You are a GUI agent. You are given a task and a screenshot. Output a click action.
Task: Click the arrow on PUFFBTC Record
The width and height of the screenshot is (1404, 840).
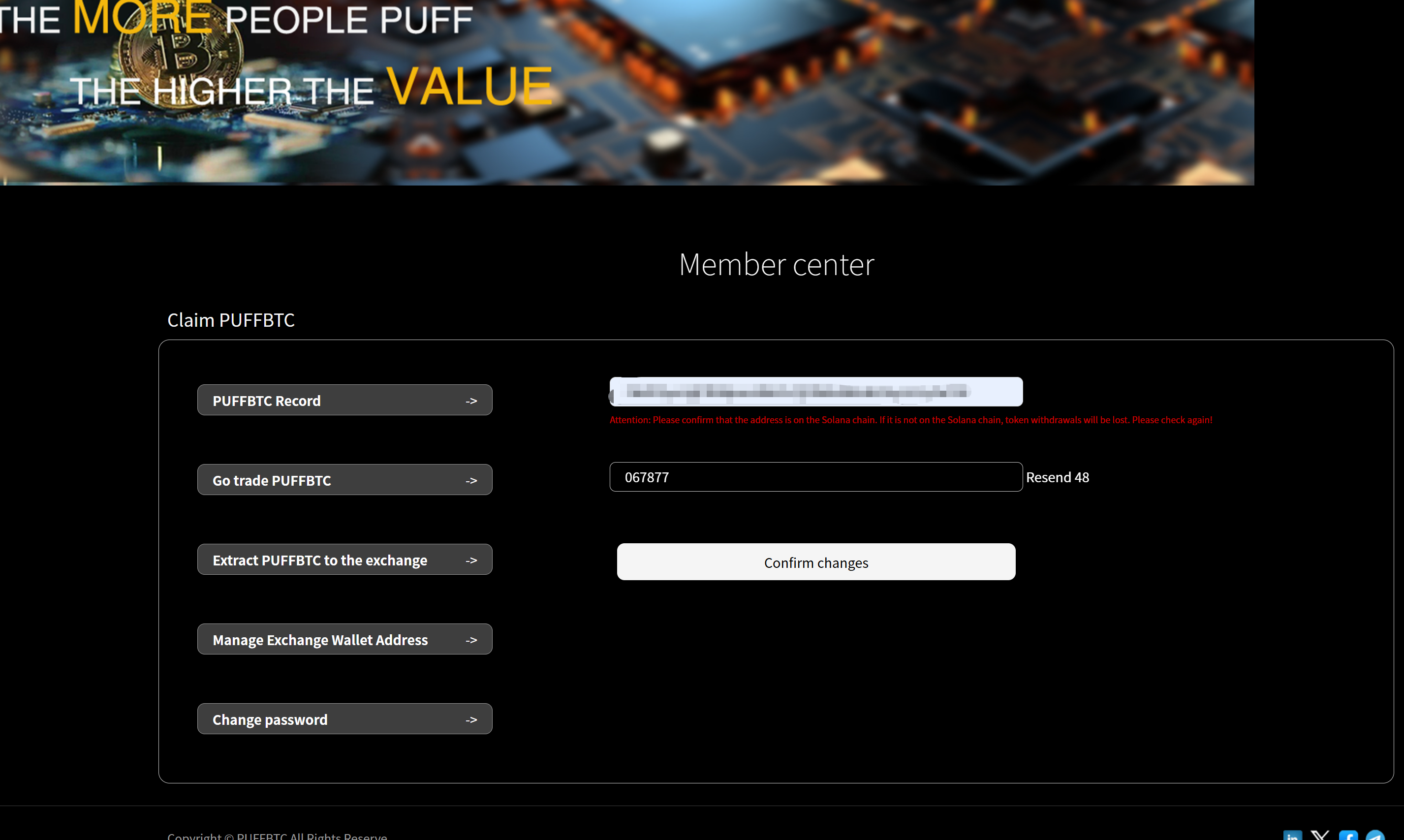pyautogui.click(x=471, y=401)
